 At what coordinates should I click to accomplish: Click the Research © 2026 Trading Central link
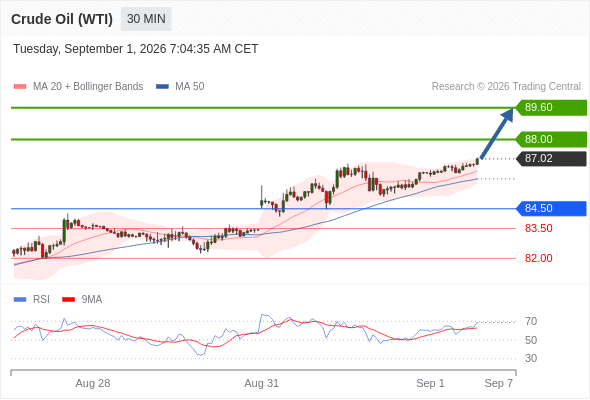[x=506, y=87]
